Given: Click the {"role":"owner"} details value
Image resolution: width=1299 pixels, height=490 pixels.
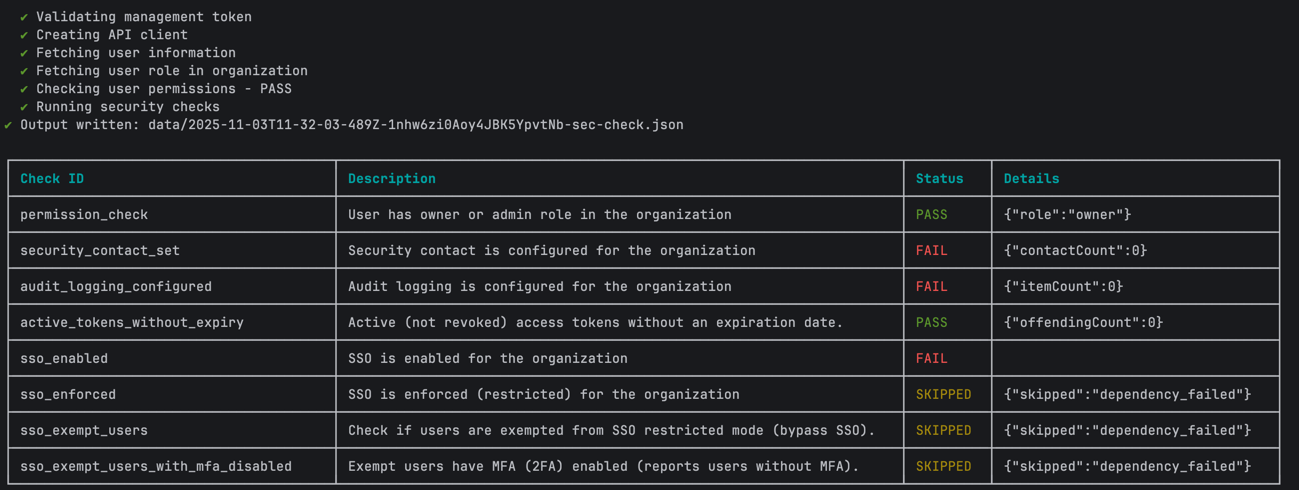Looking at the screenshot, I should coord(1068,215).
